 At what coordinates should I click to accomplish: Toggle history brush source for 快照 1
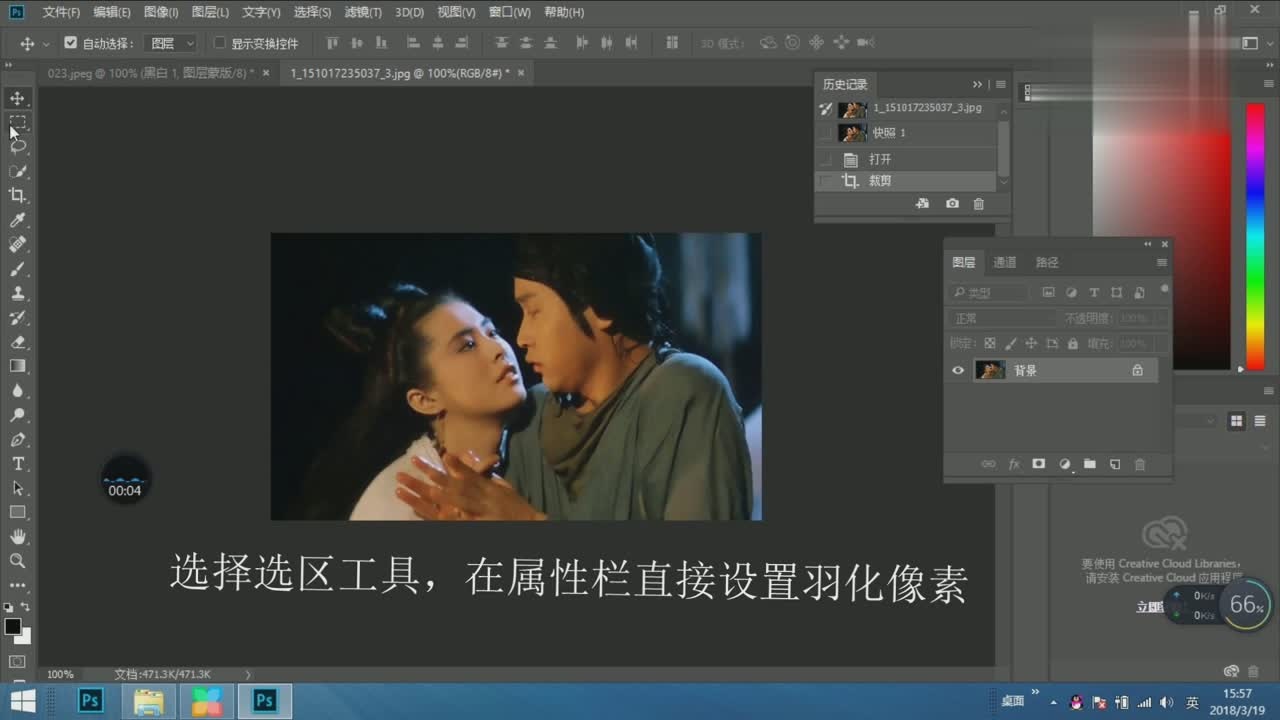(825, 132)
